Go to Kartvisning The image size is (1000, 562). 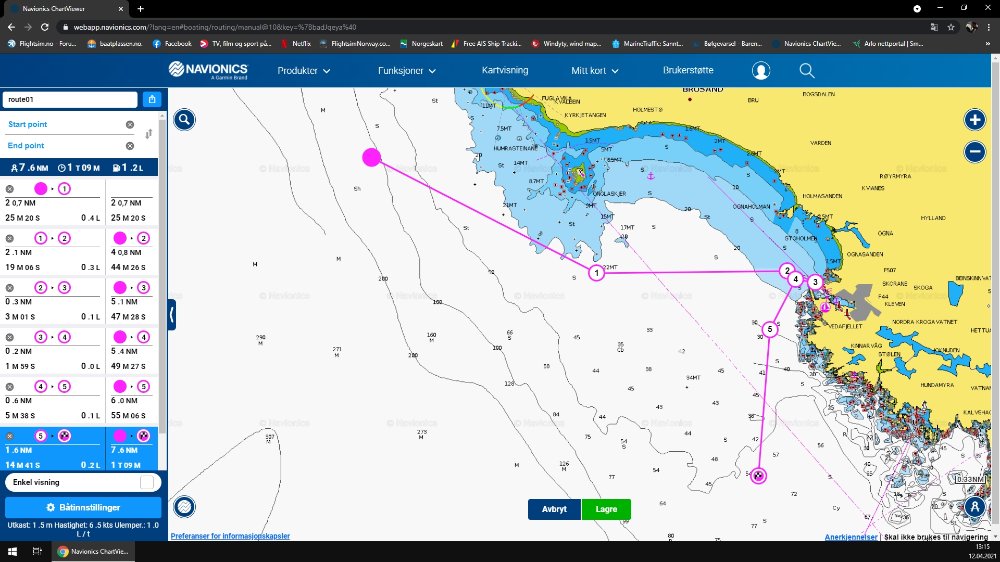[x=504, y=70]
